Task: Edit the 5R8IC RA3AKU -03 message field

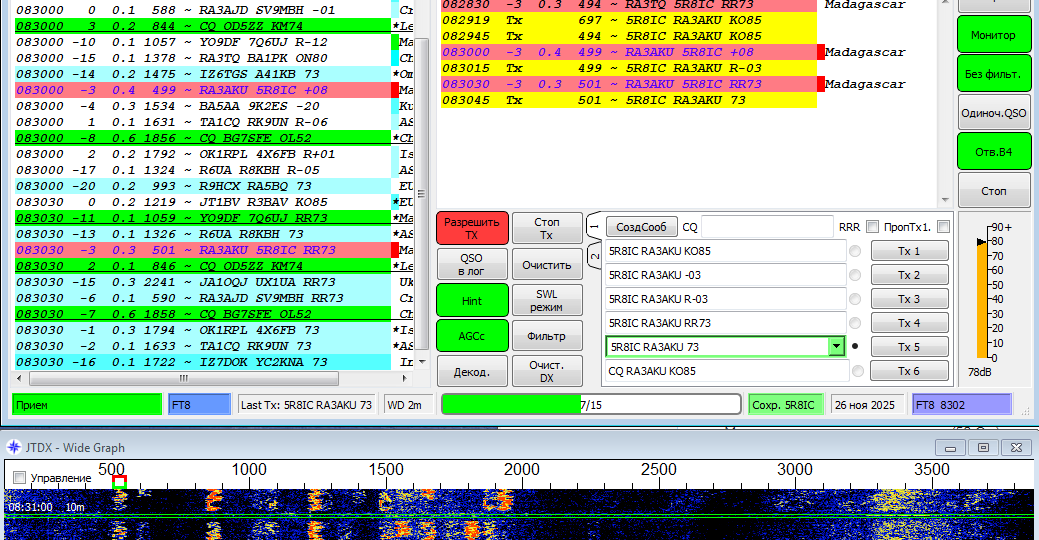Action: pos(726,275)
